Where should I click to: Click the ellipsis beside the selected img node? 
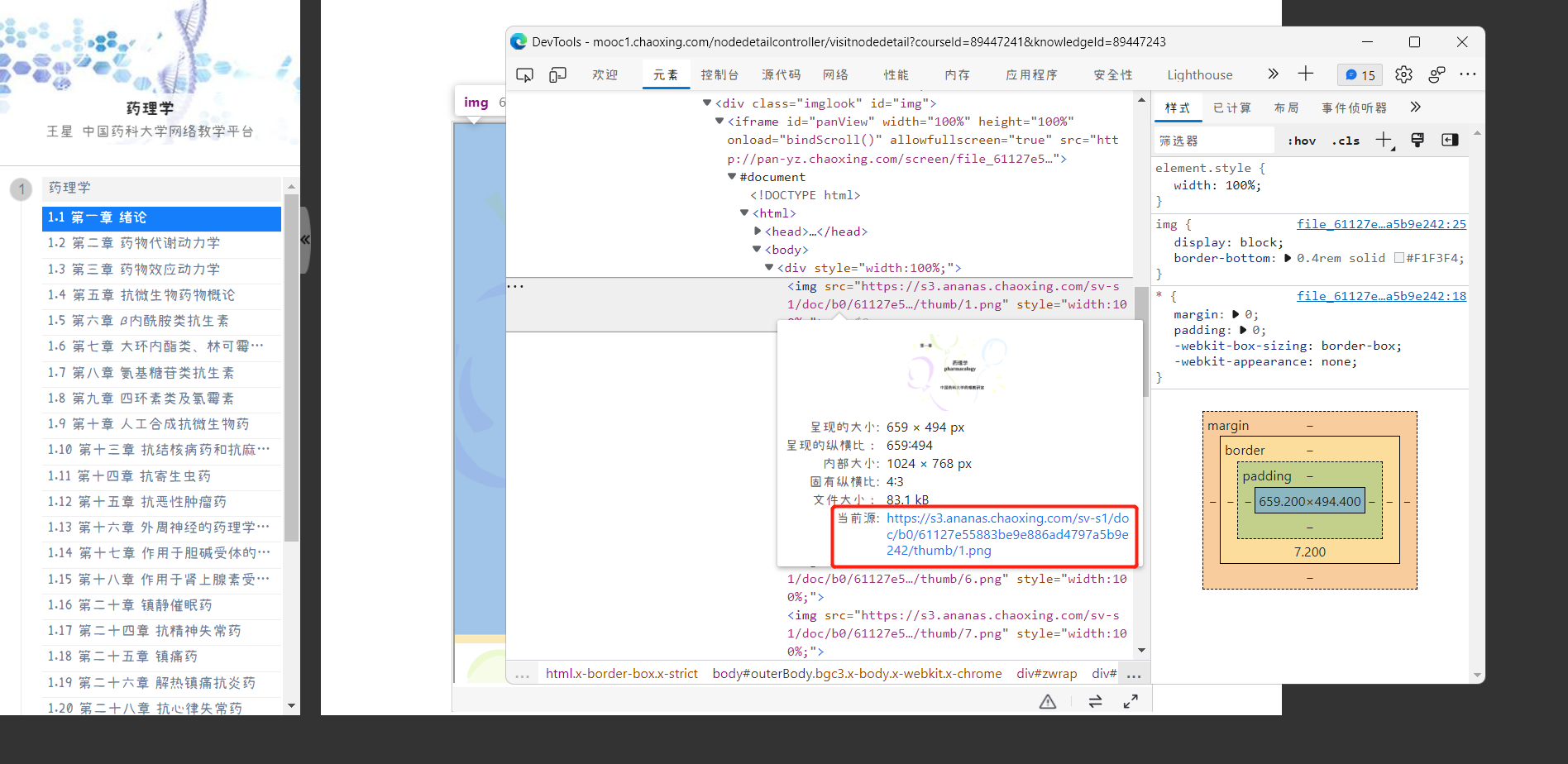pyautogui.click(x=515, y=286)
